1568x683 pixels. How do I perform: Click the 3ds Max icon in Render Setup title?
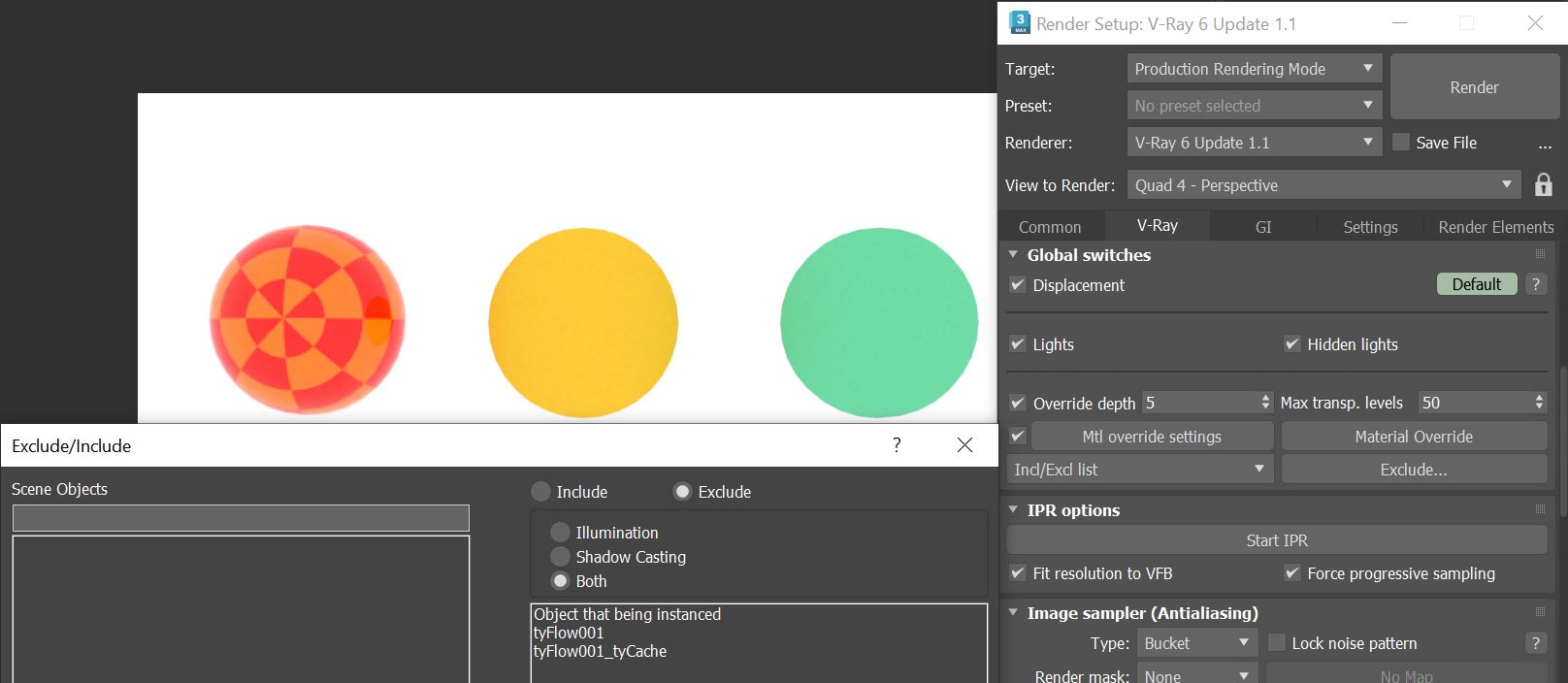1019,23
